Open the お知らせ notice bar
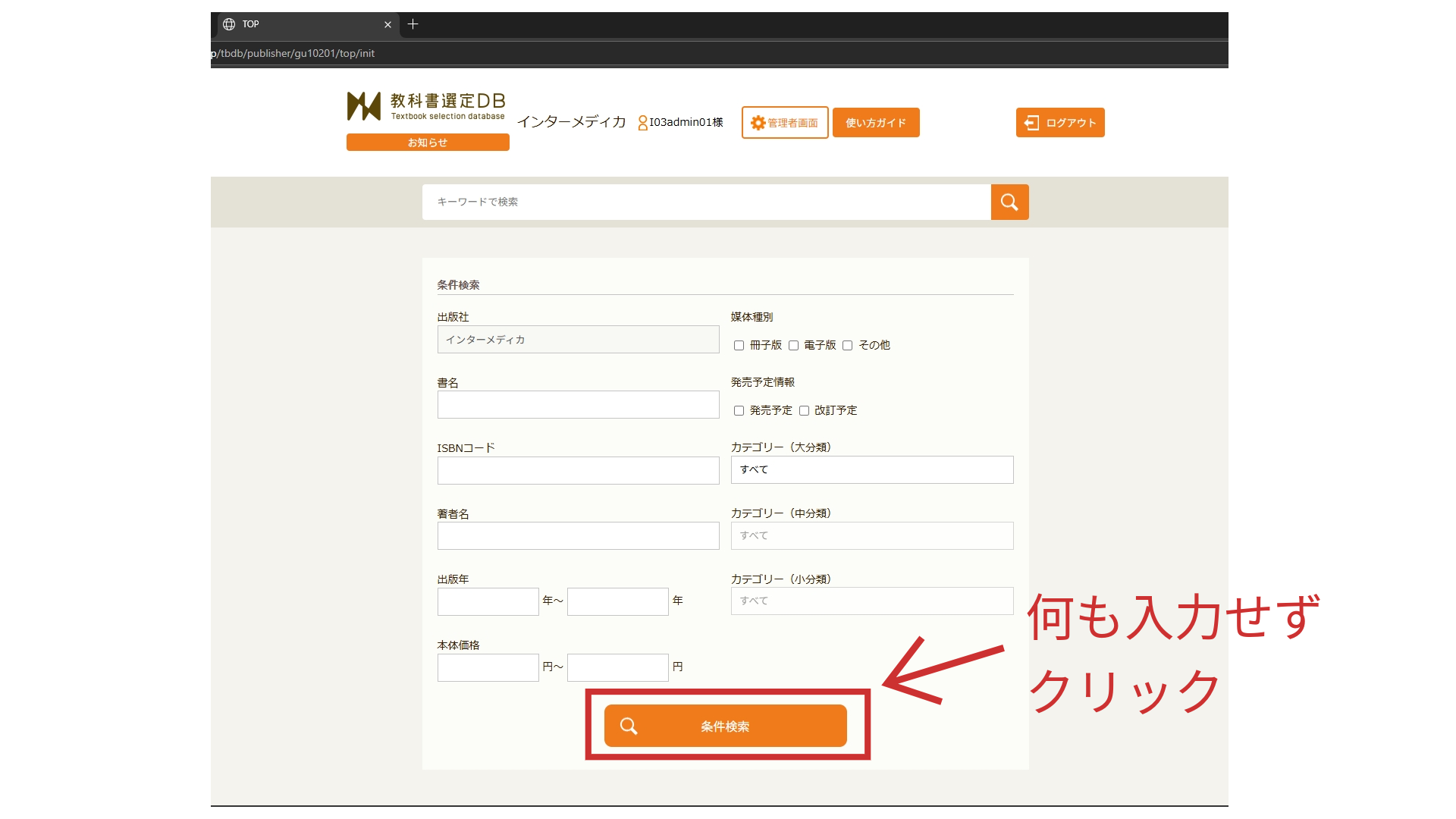Image resolution: width=1456 pixels, height=819 pixels. (428, 143)
